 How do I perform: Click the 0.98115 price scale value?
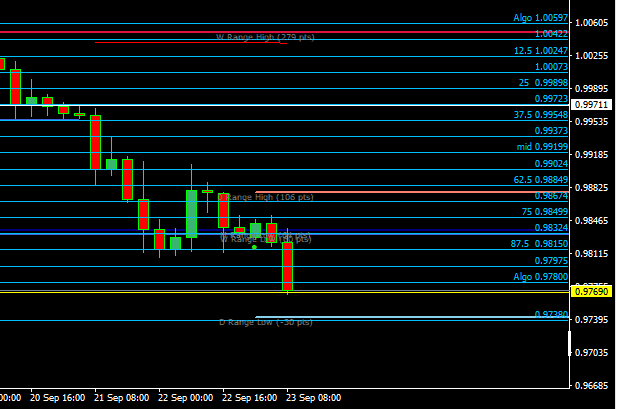(x=591, y=254)
